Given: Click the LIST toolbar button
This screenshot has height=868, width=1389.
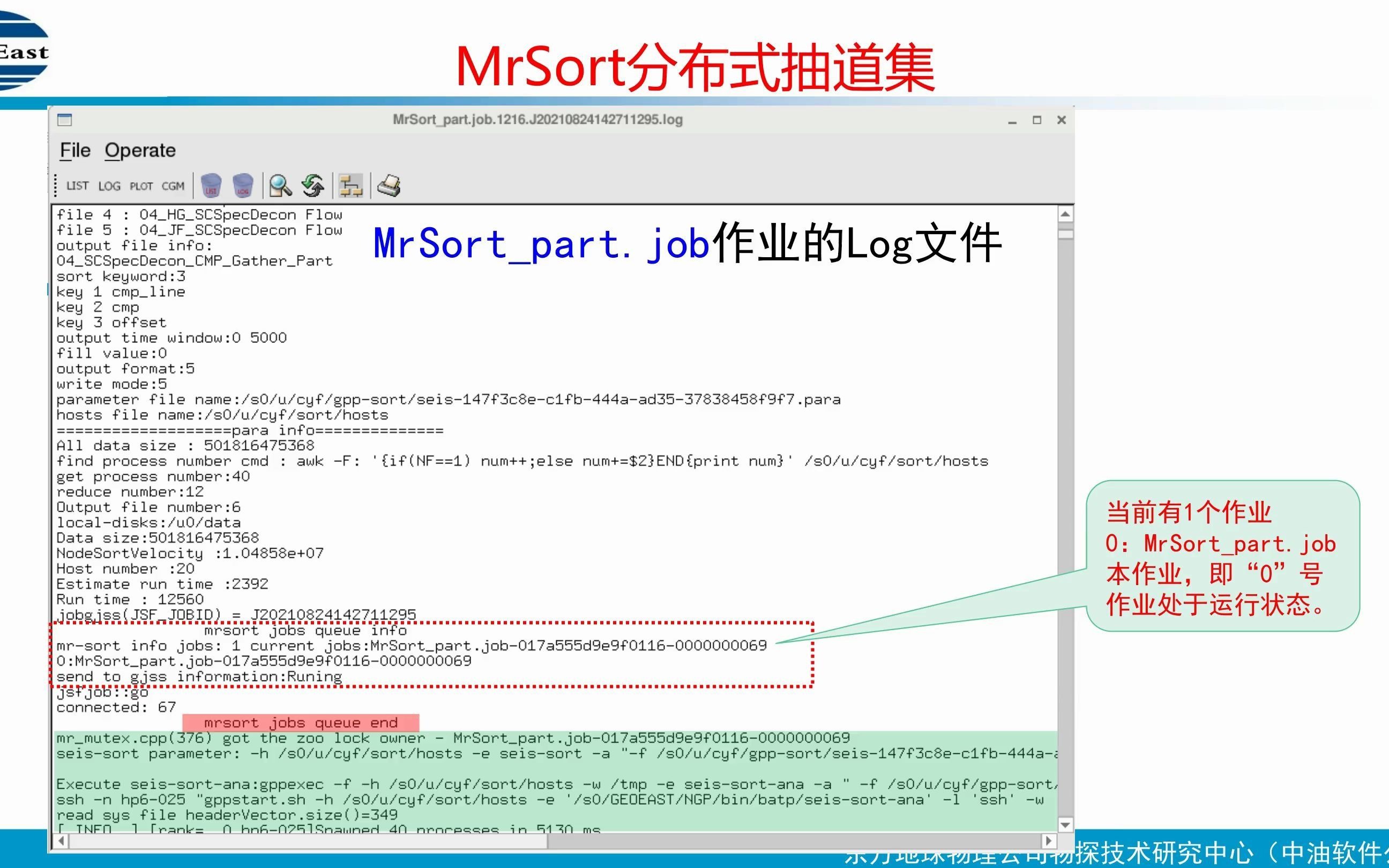Looking at the screenshot, I should pyautogui.click(x=78, y=186).
